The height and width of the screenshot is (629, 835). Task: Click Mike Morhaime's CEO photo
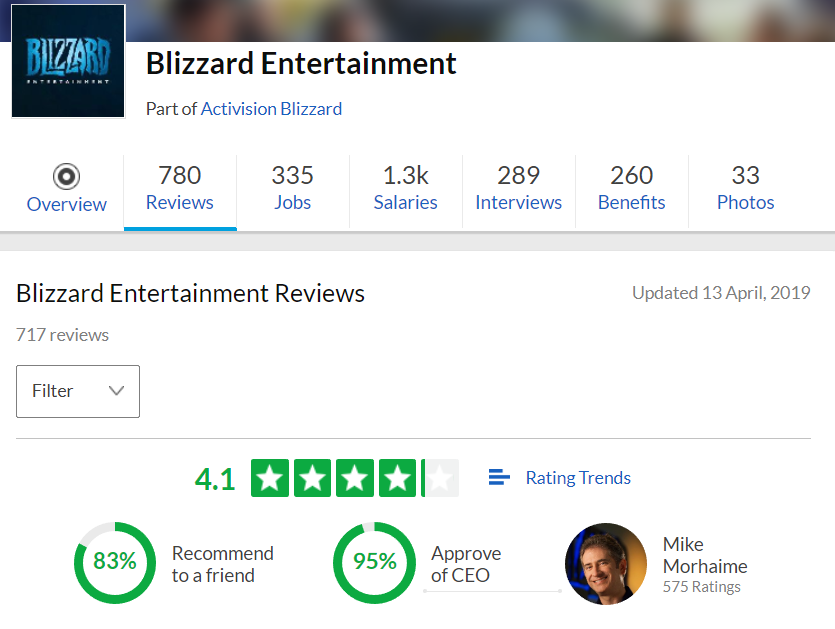pos(606,563)
